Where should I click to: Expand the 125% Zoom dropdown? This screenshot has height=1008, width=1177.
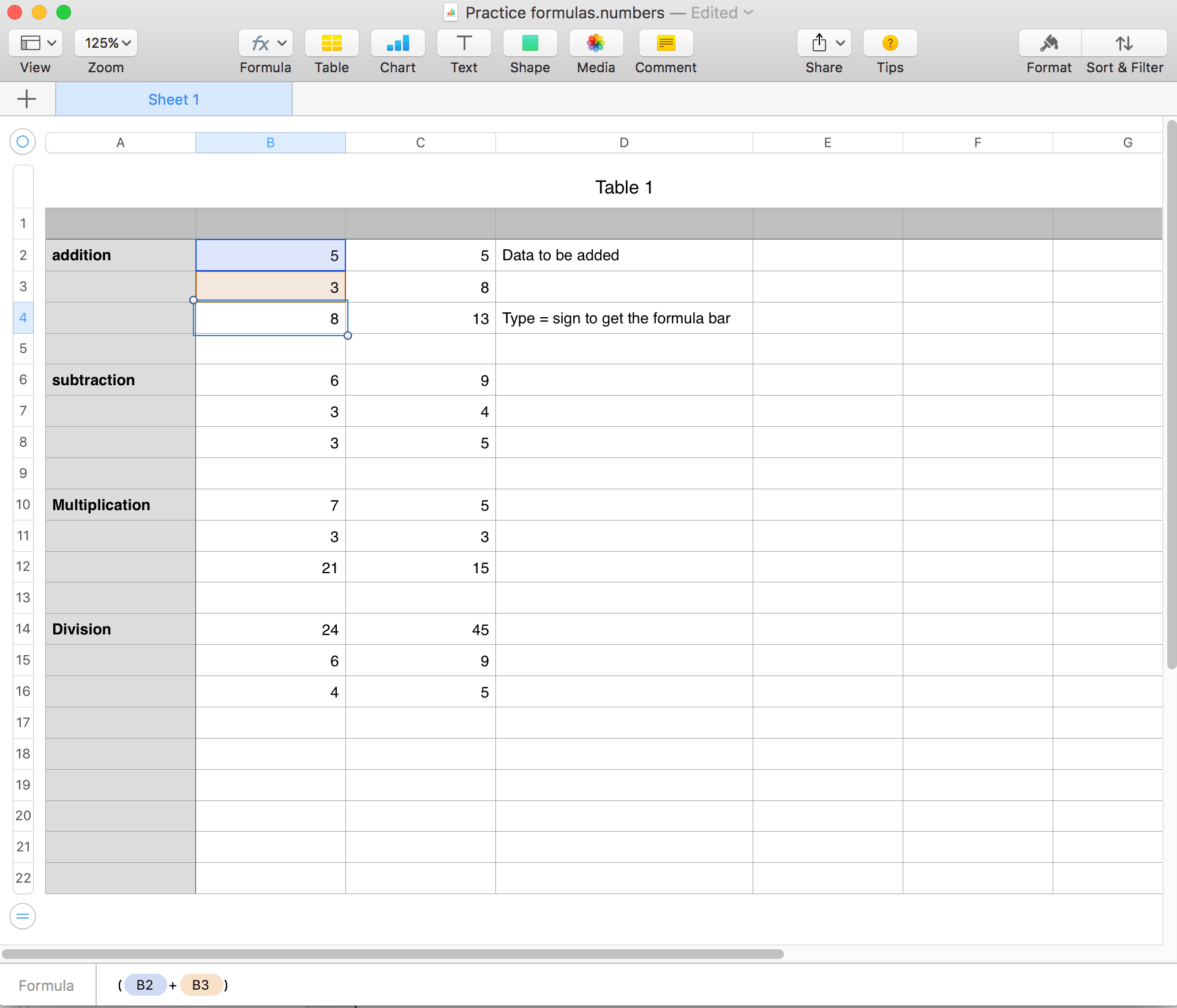click(x=106, y=43)
